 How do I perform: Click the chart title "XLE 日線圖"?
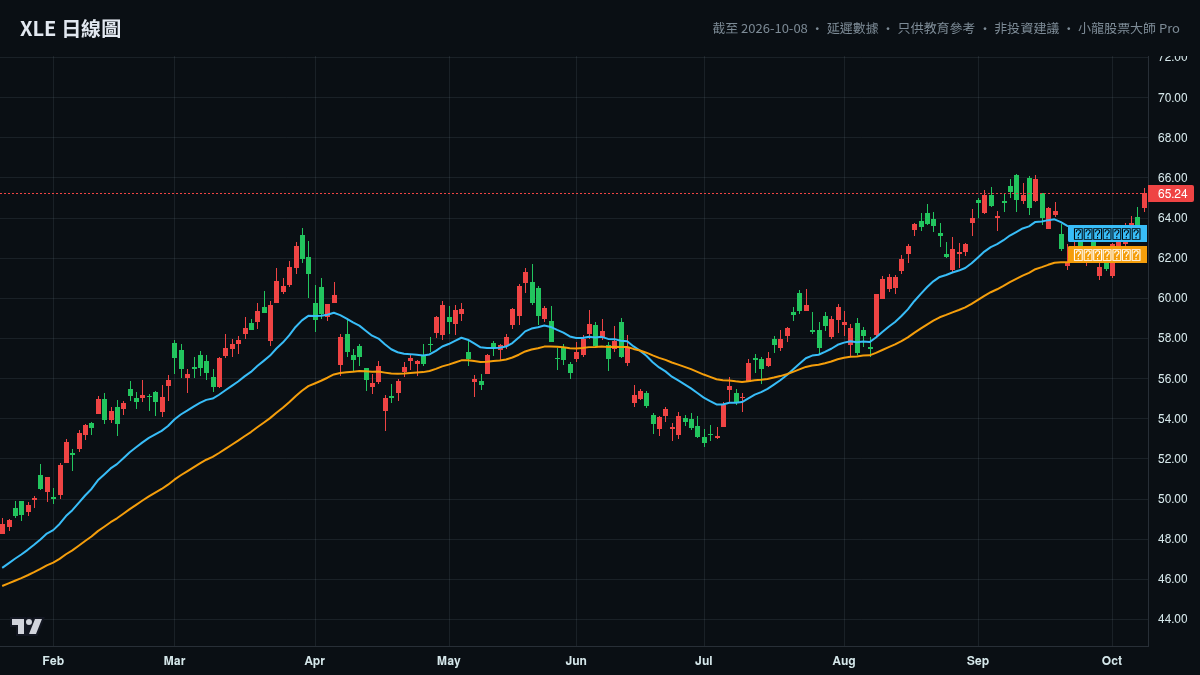[x=70, y=29]
